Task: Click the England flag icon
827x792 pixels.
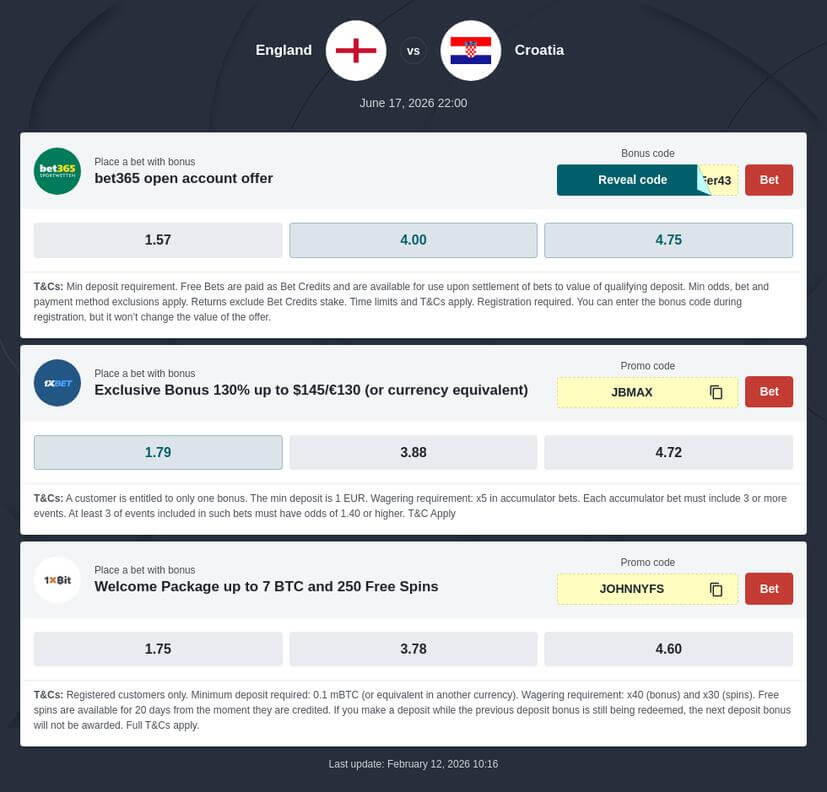Action: click(x=355, y=50)
